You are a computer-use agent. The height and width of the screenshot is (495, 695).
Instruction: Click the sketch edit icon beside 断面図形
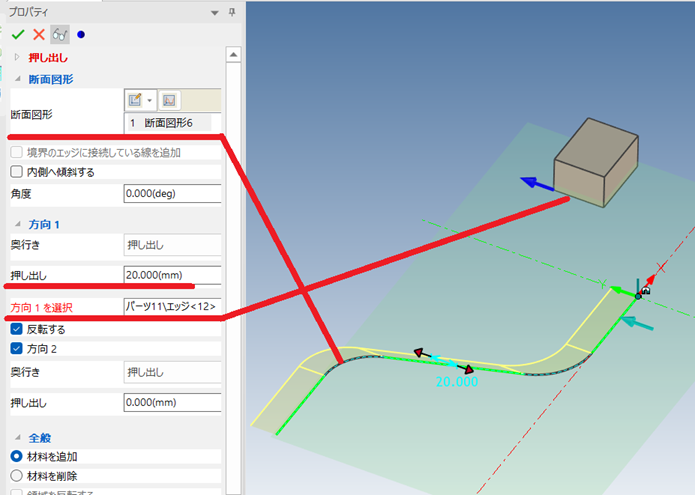137,100
